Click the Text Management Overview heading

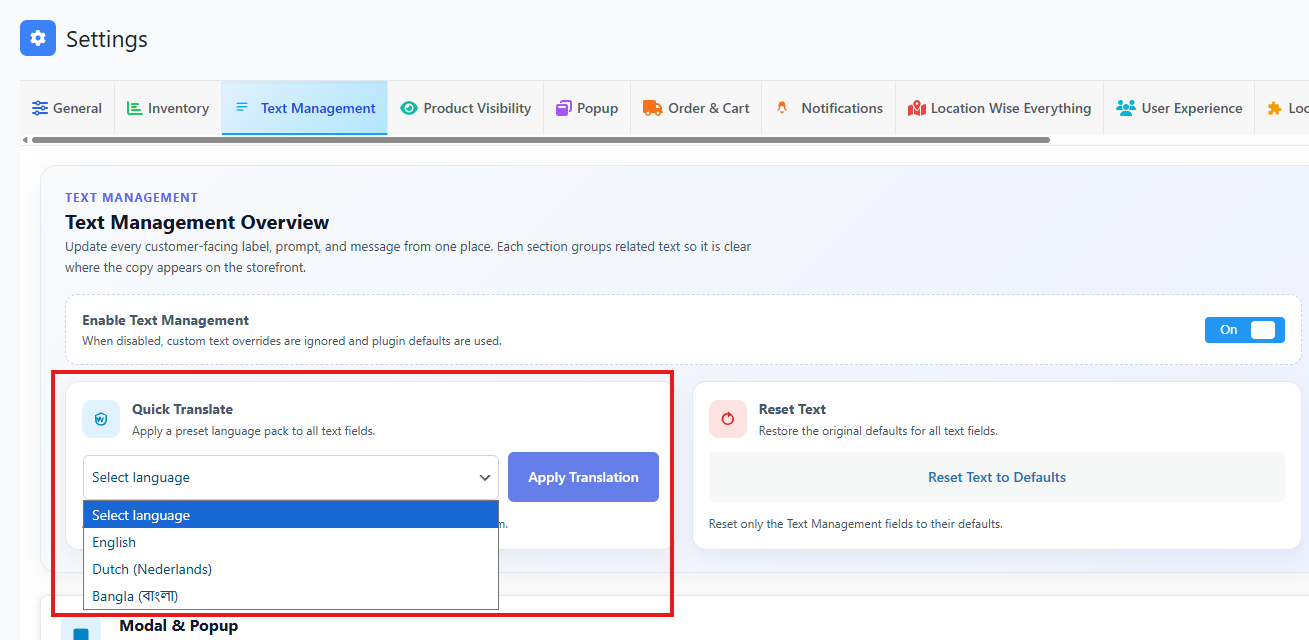pyautogui.click(x=197, y=222)
